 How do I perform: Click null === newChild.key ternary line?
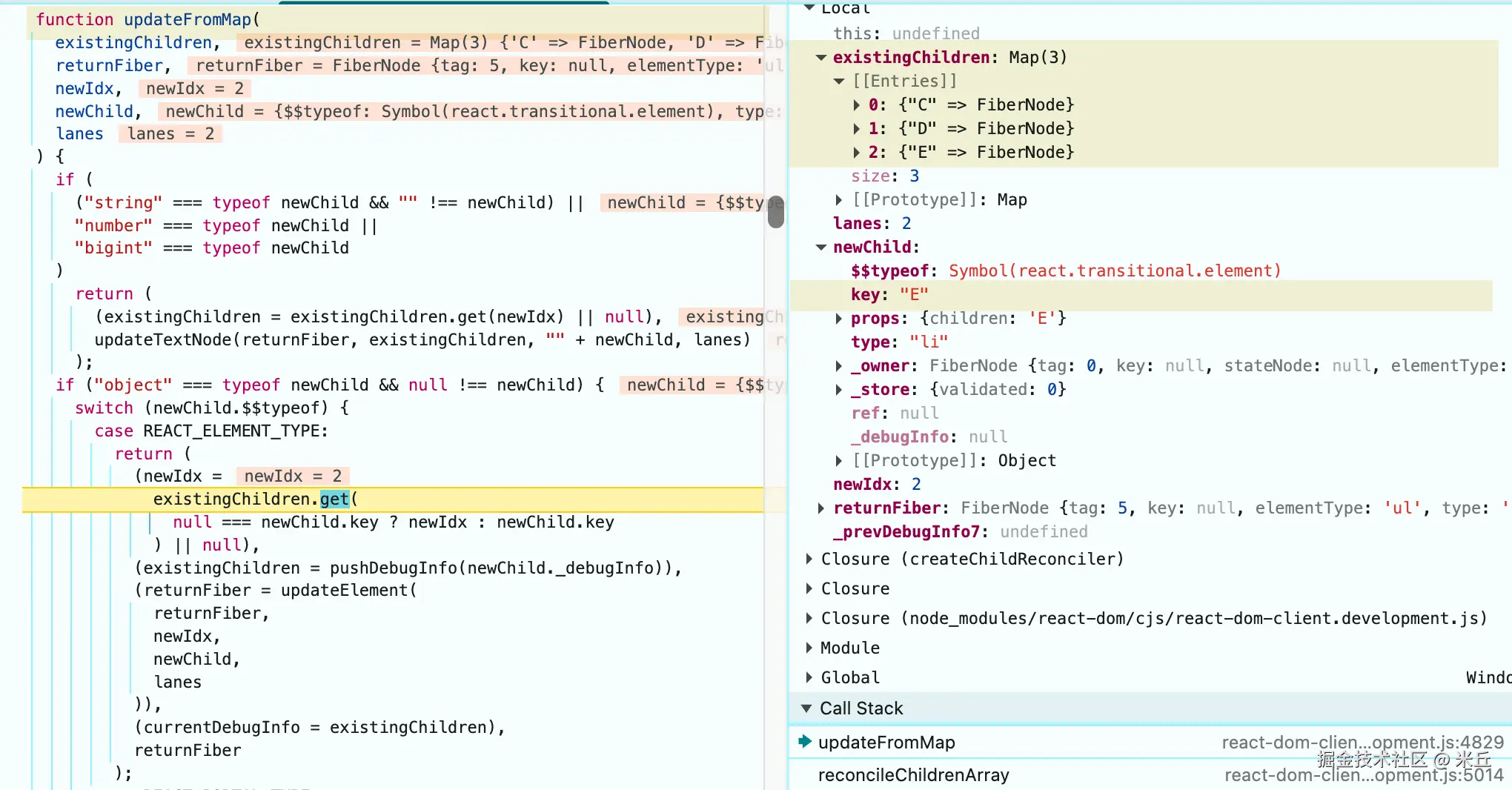pos(394,522)
